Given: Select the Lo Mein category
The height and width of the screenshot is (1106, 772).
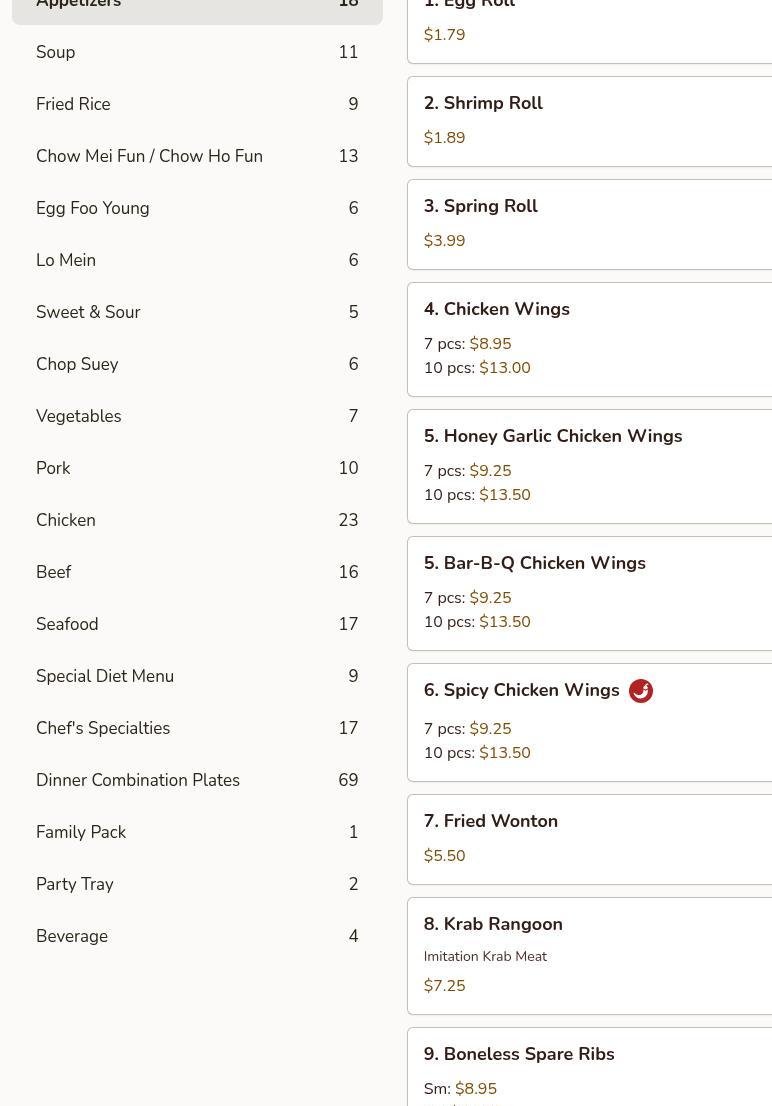Looking at the screenshot, I should 198,260.
